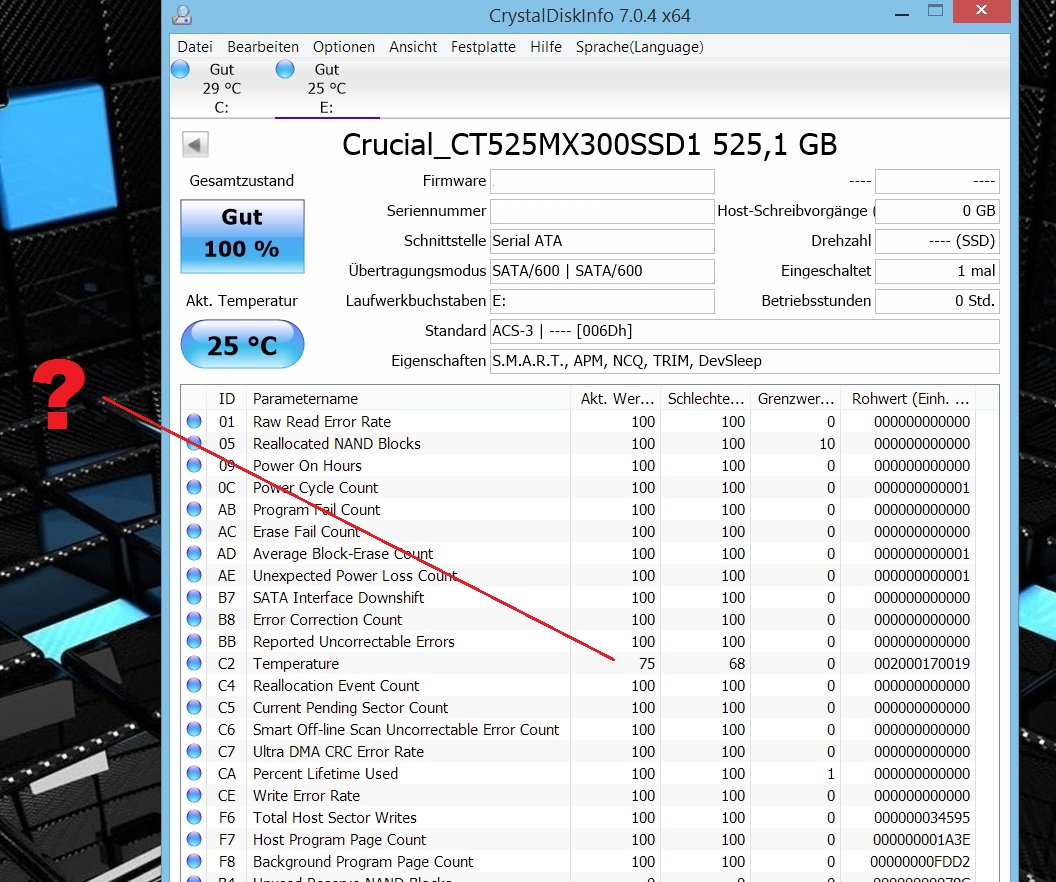Click the Eingeschaltet 1 mal field
Screen dimensions: 1056x882
click(937, 271)
